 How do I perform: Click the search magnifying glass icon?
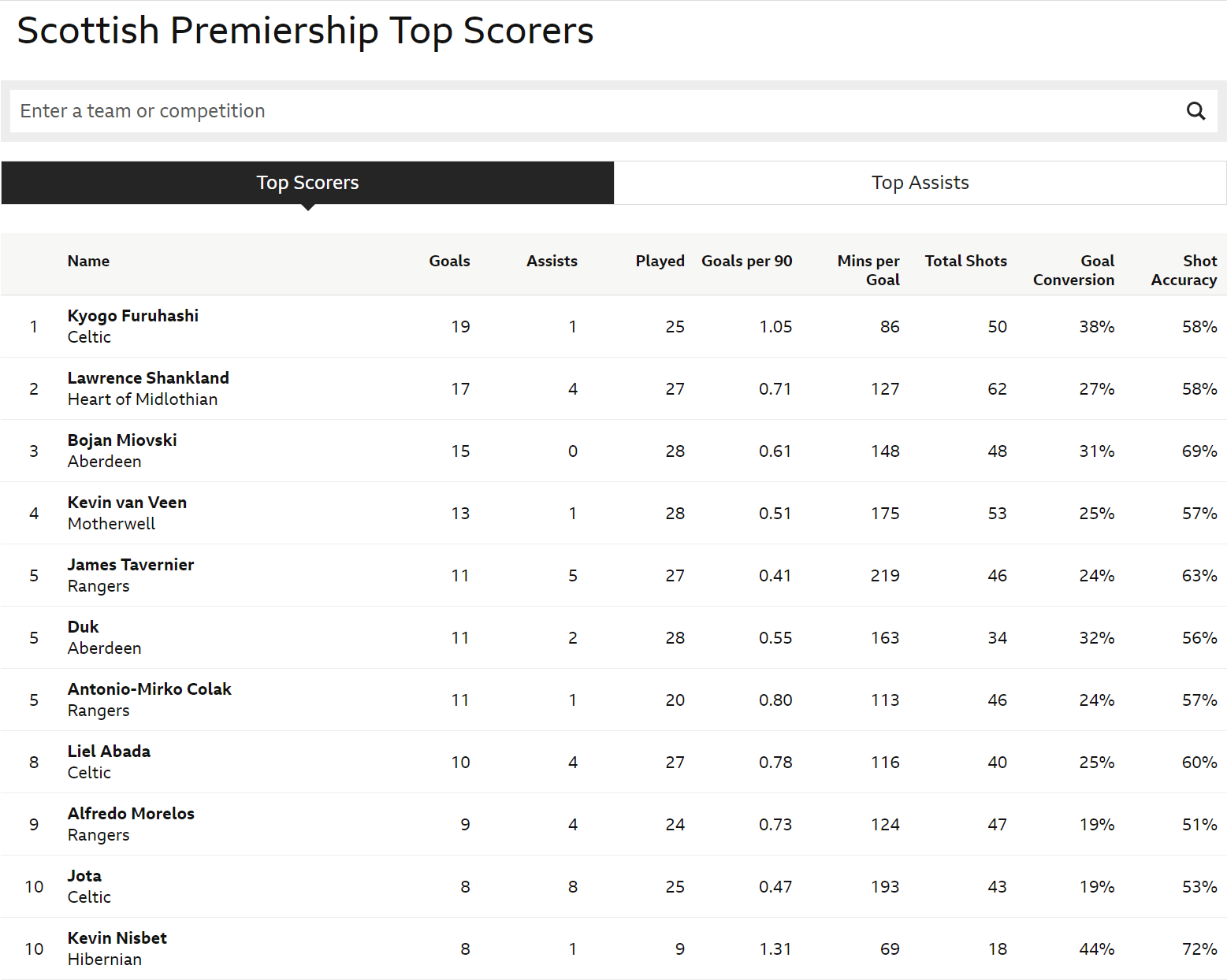pos(1196,111)
